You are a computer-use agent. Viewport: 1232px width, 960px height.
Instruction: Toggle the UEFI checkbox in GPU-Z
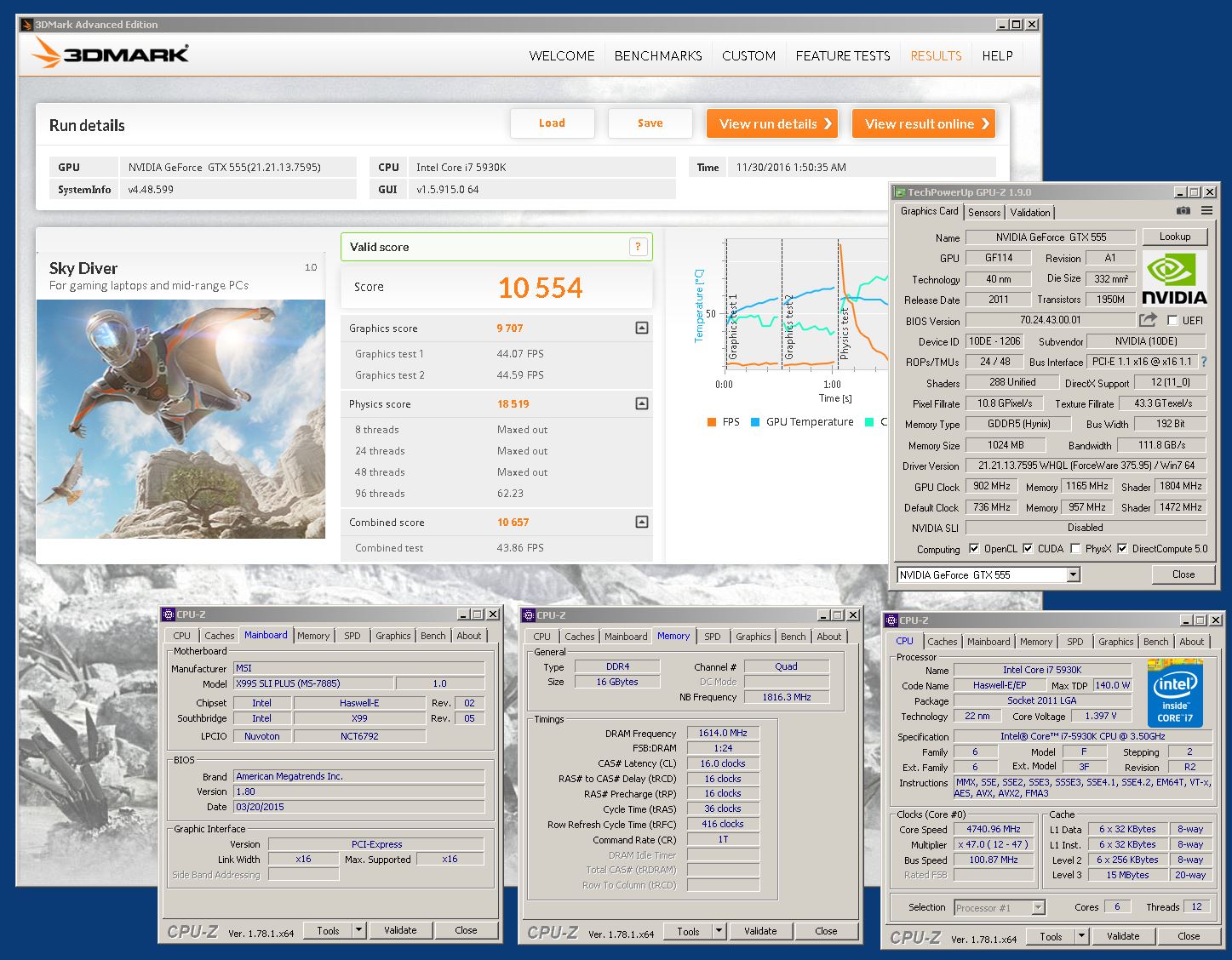pyautogui.click(x=1173, y=321)
